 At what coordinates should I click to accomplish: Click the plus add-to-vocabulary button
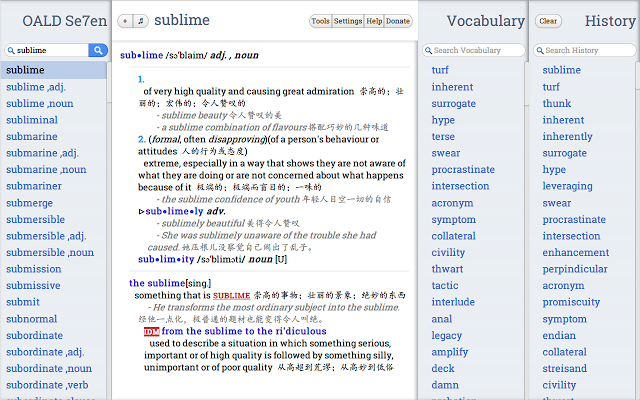click(125, 21)
